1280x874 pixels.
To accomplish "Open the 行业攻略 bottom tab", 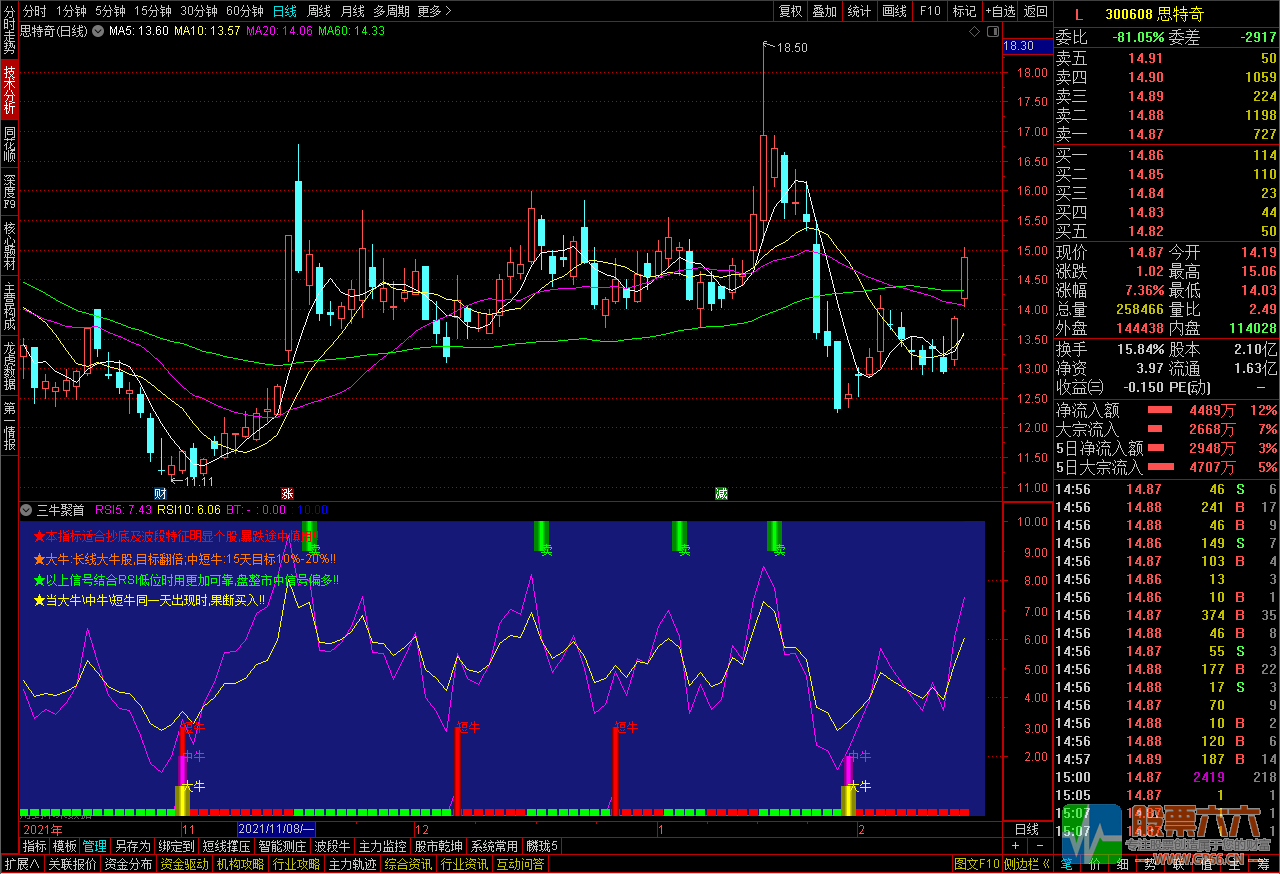I will pyautogui.click(x=296, y=864).
